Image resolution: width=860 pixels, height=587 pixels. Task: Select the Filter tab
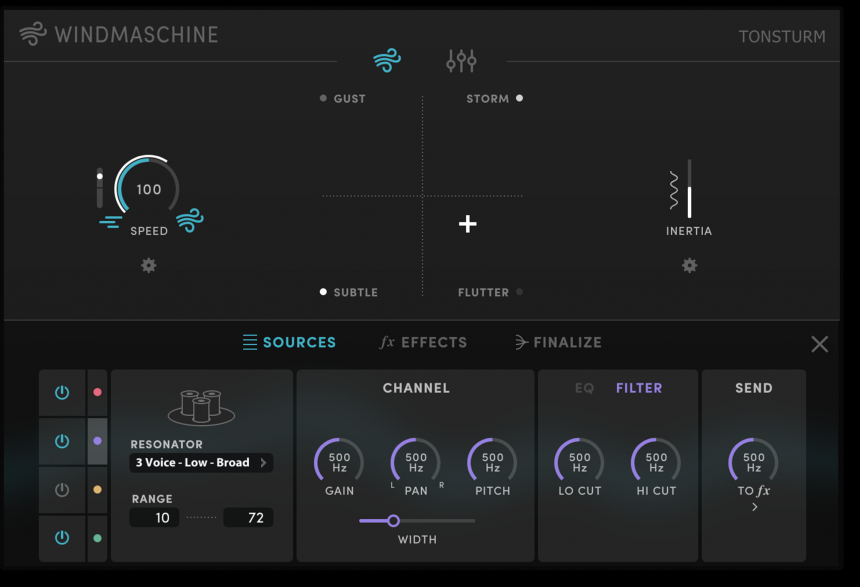(639, 388)
